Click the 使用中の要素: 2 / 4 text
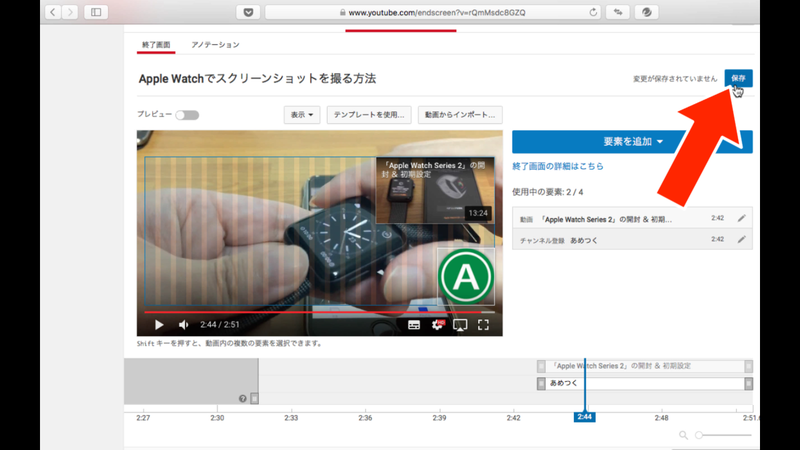The image size is (800, 450). pyautogui.click(x=547, y=192)
